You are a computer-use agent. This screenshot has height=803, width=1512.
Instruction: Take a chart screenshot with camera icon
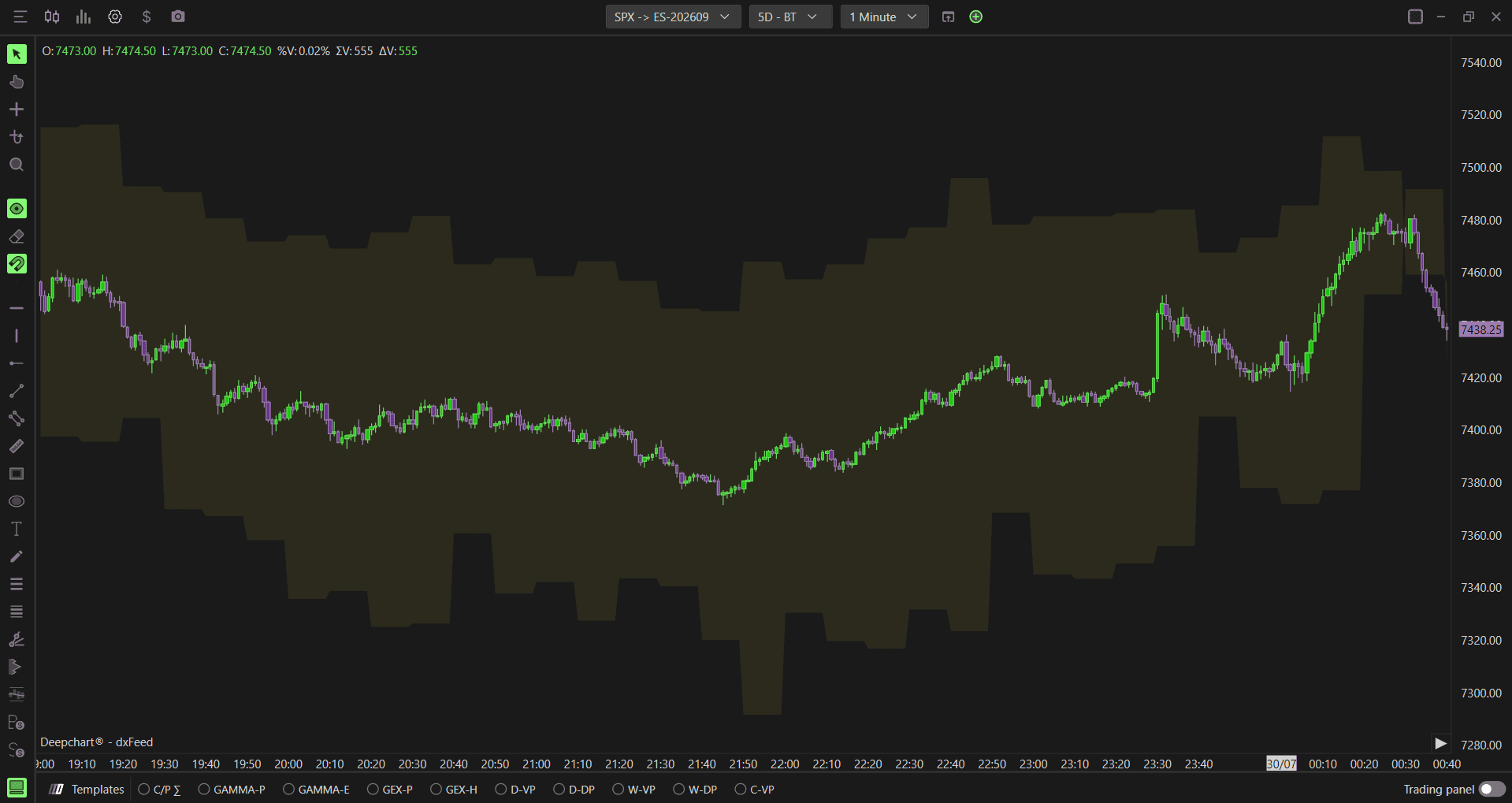pyautogui.click(x=178, y=17)
